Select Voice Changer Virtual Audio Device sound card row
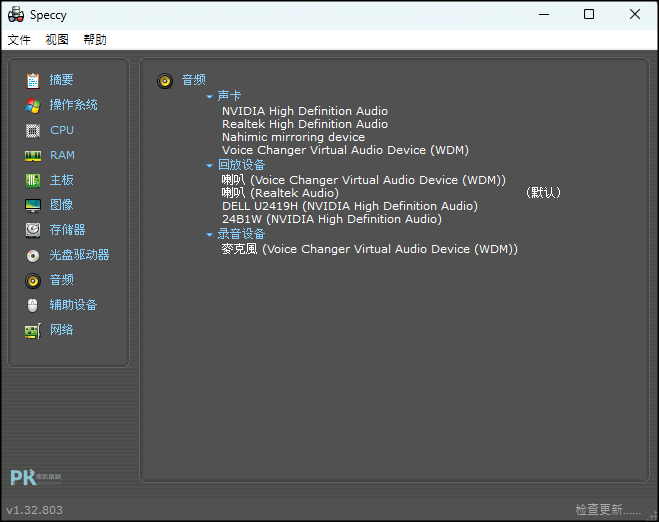The image size is (659, 522). (x=345, y=150)
